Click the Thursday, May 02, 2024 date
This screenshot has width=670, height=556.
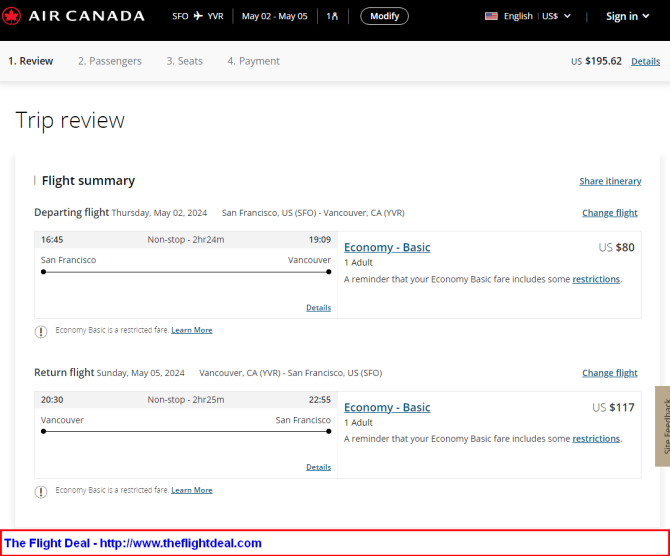[159, 213]
